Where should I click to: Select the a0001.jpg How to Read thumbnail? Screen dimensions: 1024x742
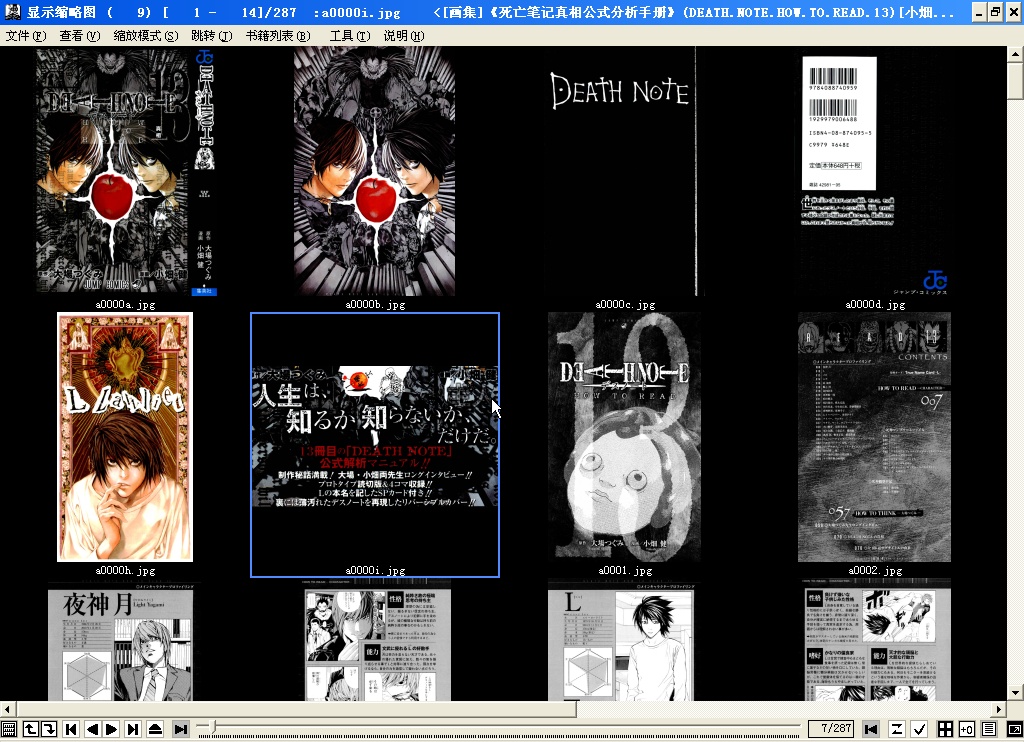pos(625,437)
